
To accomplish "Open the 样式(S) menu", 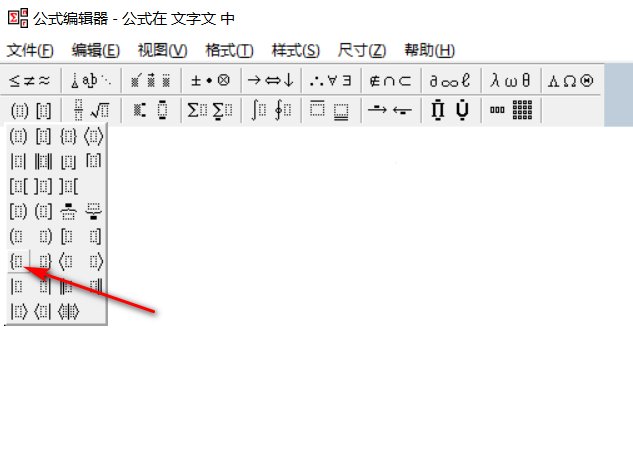I will click(296, 50).
